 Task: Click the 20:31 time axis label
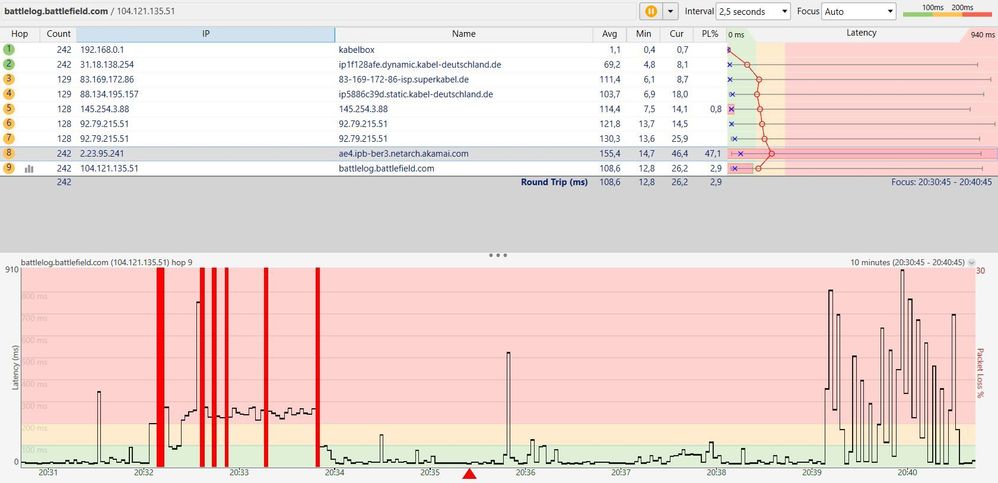point(48,472)
